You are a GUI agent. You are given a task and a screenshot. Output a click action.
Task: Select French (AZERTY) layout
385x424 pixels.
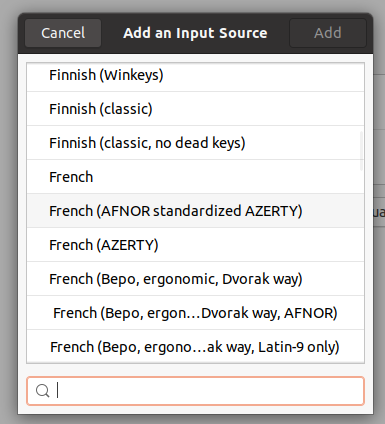click(x=195, y=245)
